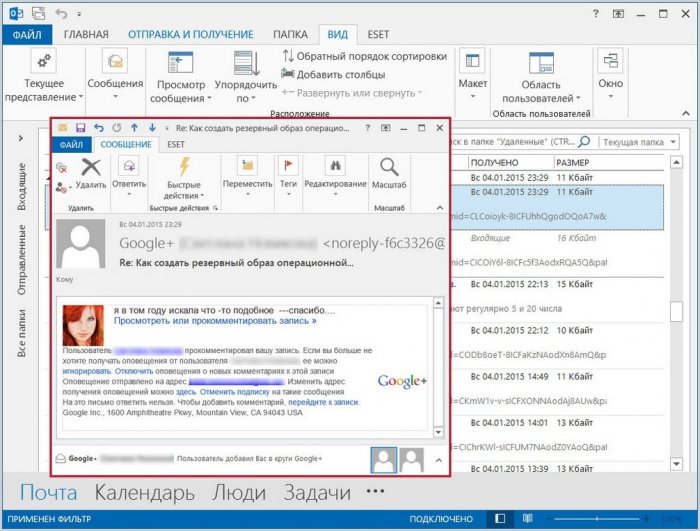Go to next item with down arrow

pos(152,128)
